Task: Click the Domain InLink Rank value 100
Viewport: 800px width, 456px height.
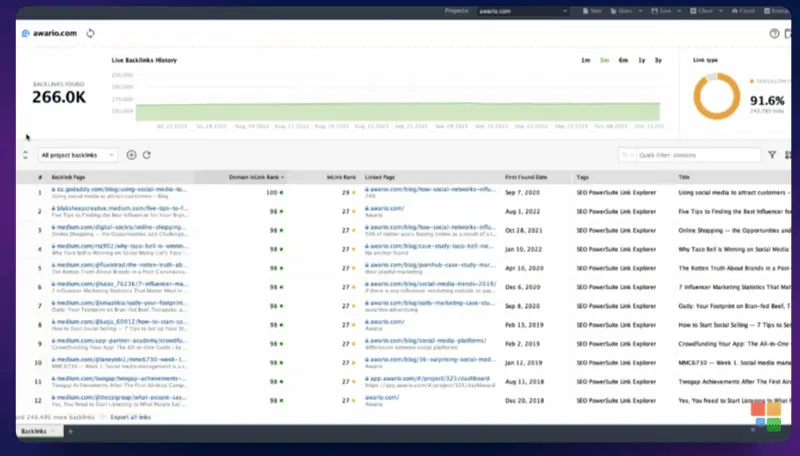Action: (271, 193)
